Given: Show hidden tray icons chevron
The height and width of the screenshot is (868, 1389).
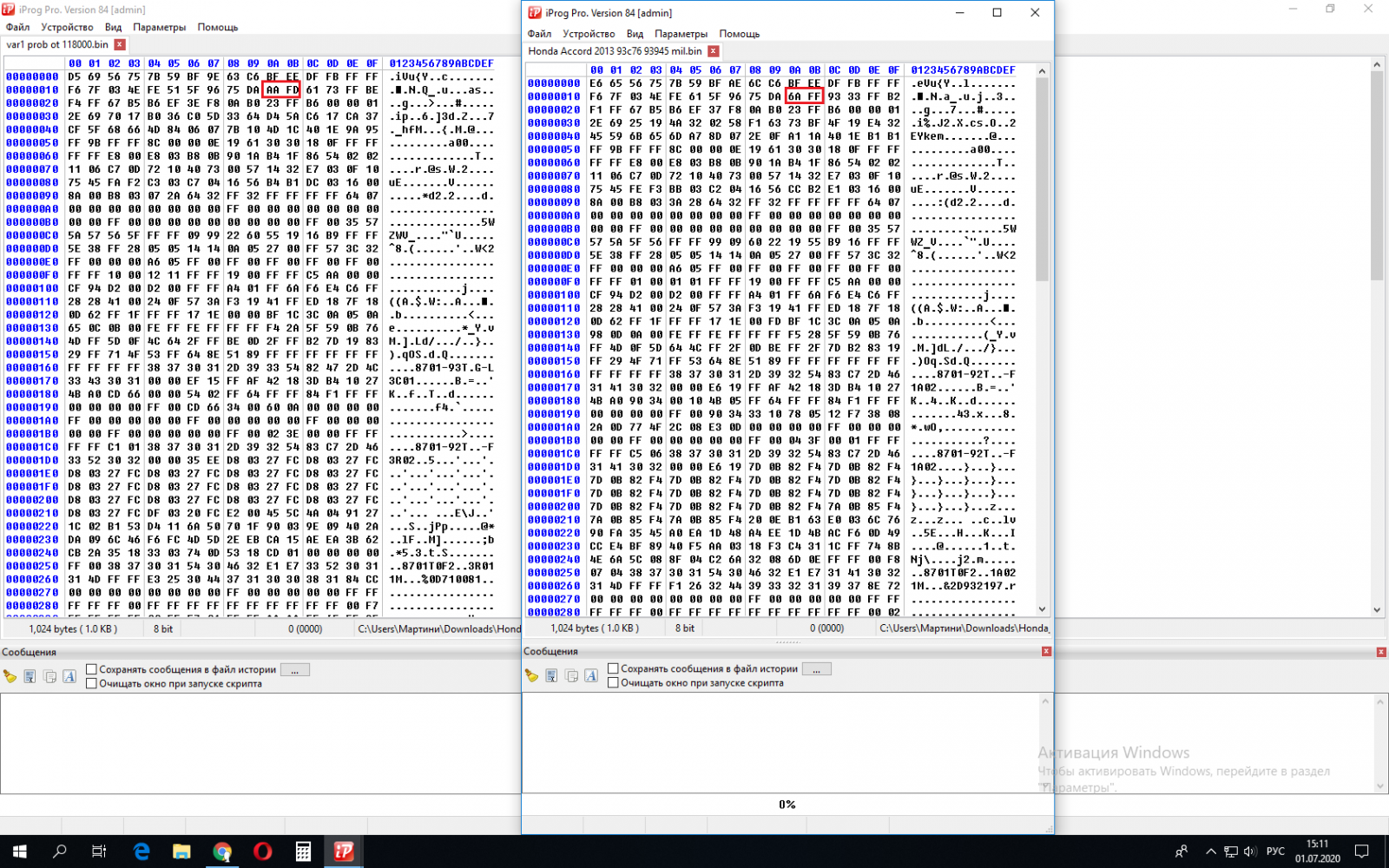Looking at the screenshot, I should [1211, 852].
